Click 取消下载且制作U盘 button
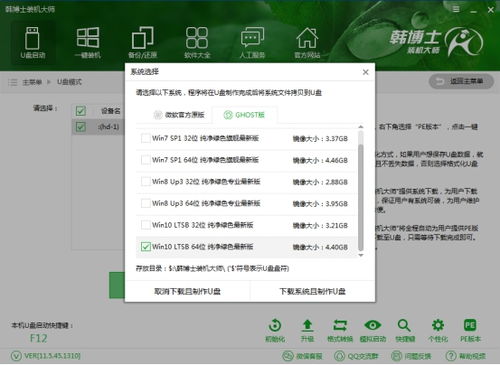 (187, 292)
